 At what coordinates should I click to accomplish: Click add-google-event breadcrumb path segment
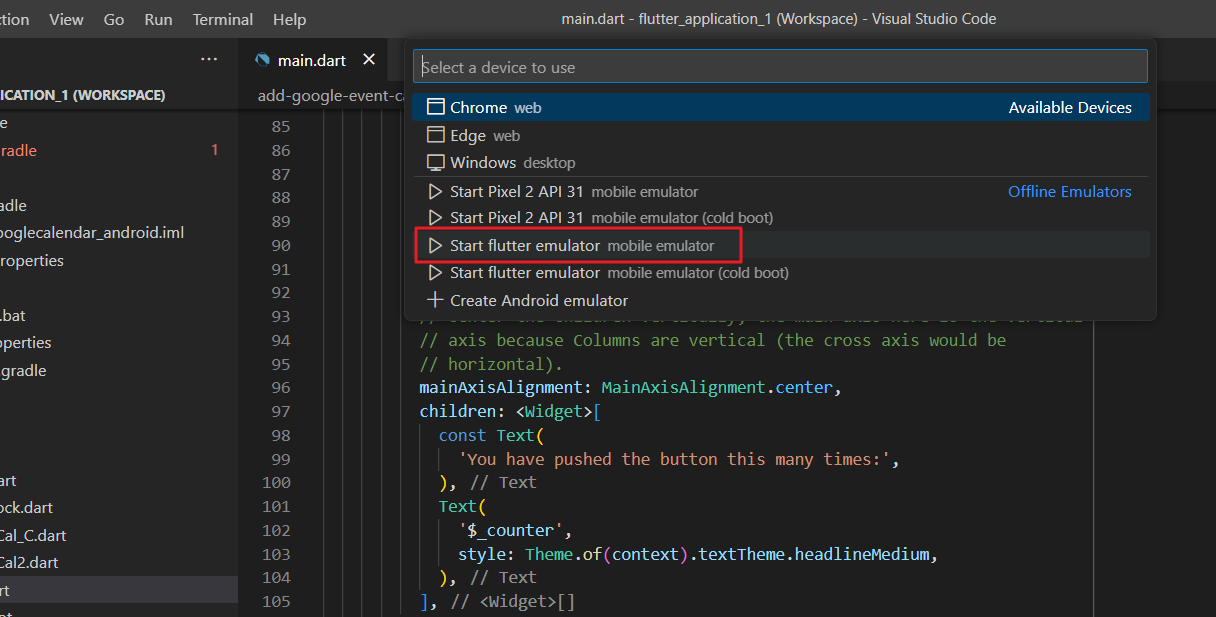point(330,96)
